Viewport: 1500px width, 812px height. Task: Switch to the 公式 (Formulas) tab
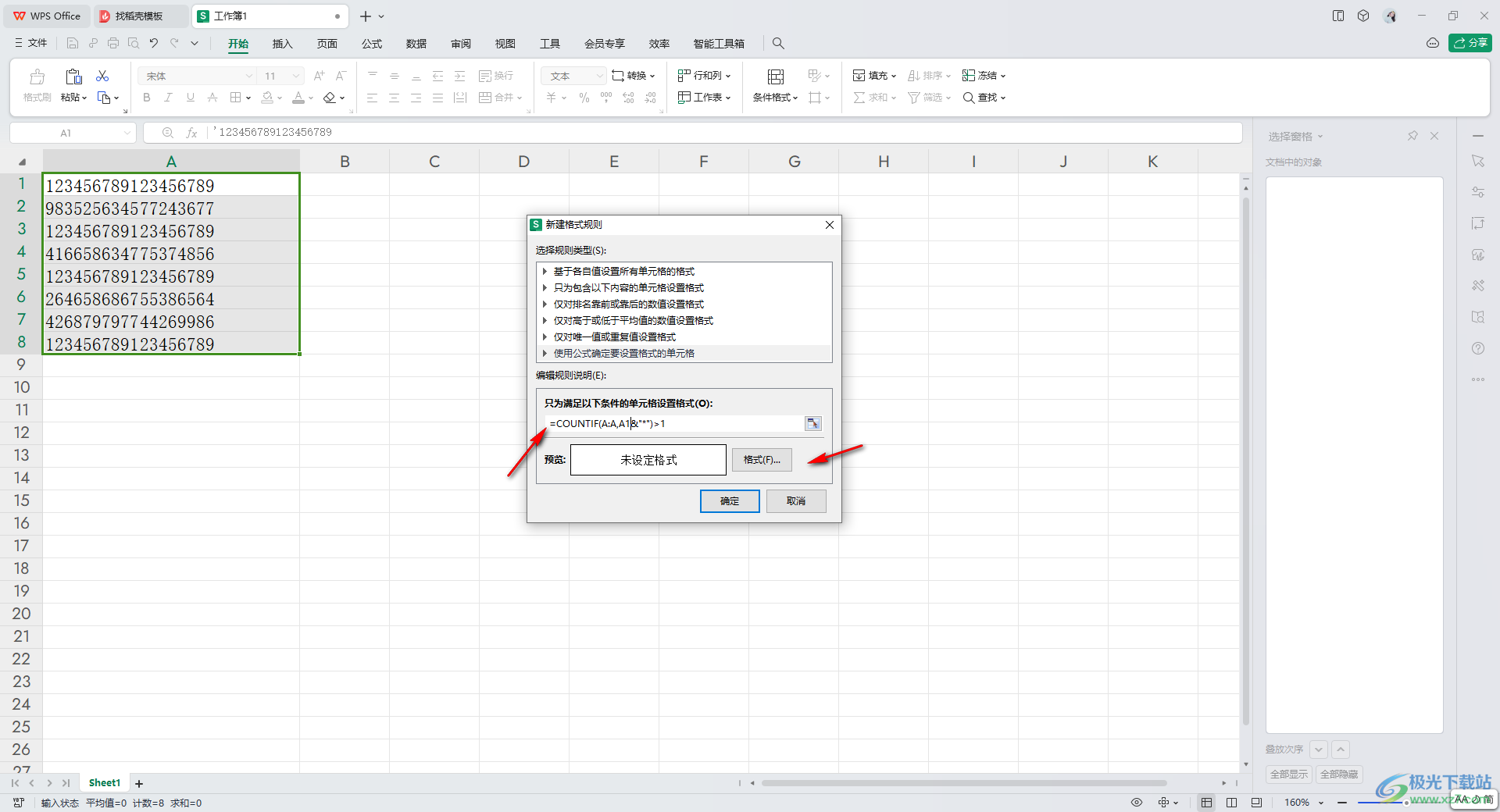tap(372, 44)
